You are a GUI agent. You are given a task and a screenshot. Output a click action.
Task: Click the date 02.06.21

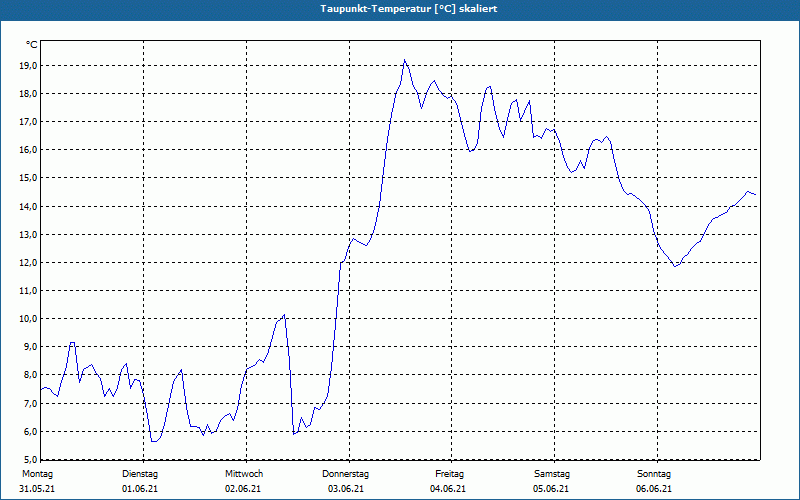pos(243,489)
